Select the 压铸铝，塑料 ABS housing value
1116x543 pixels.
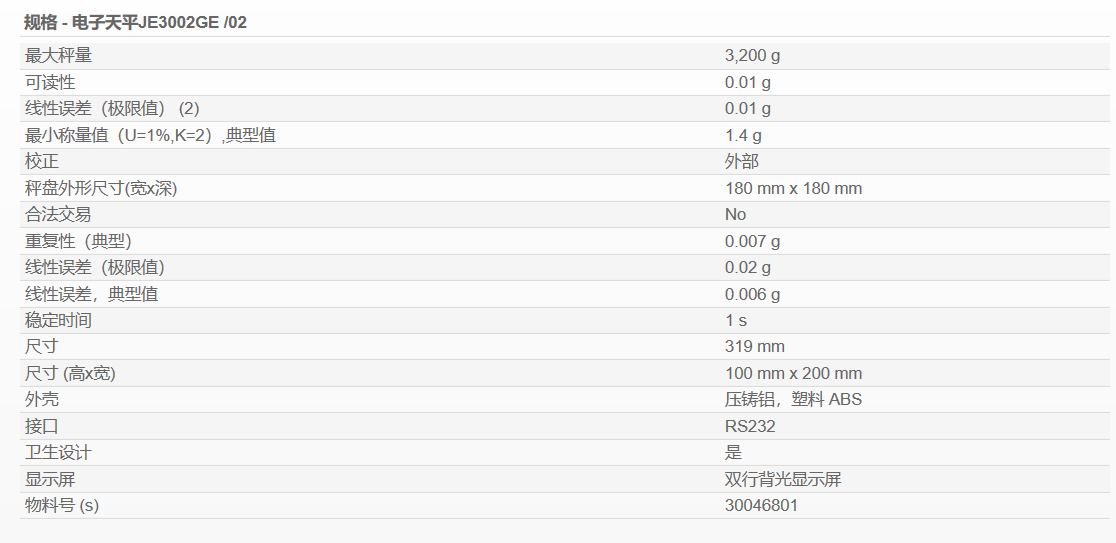point(793,399)
